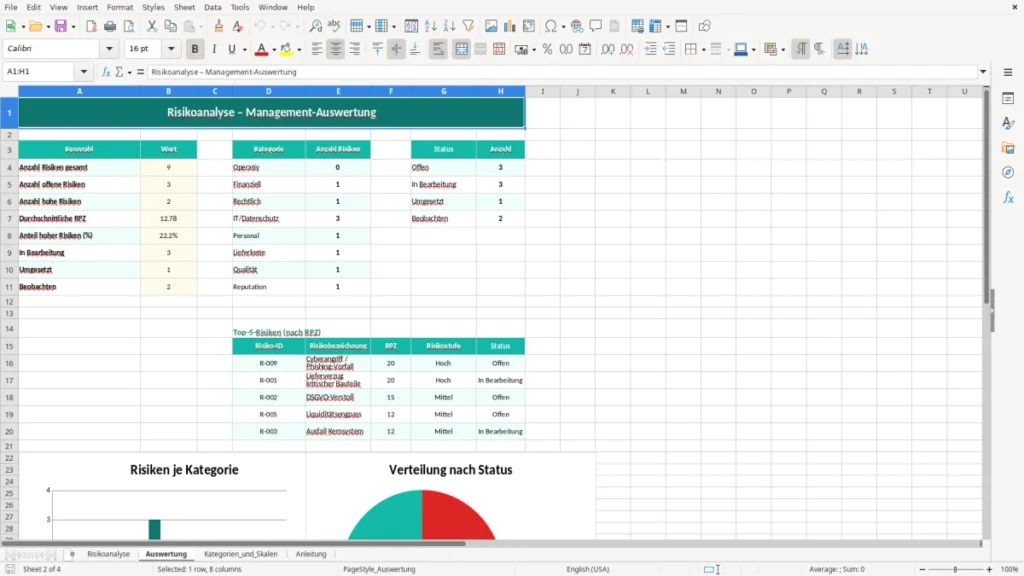1024x576 pixels.
Task: Run the spelling check icon
Action: 334,26
